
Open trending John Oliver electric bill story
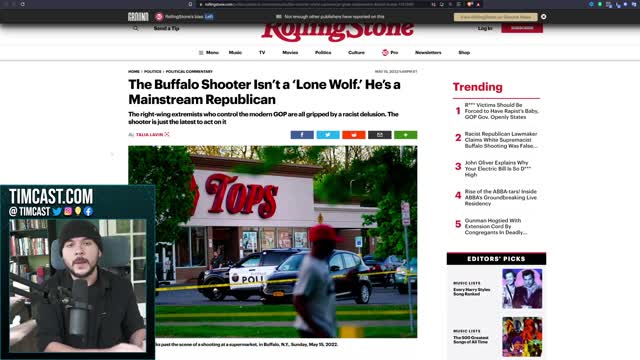click(498, 169)
